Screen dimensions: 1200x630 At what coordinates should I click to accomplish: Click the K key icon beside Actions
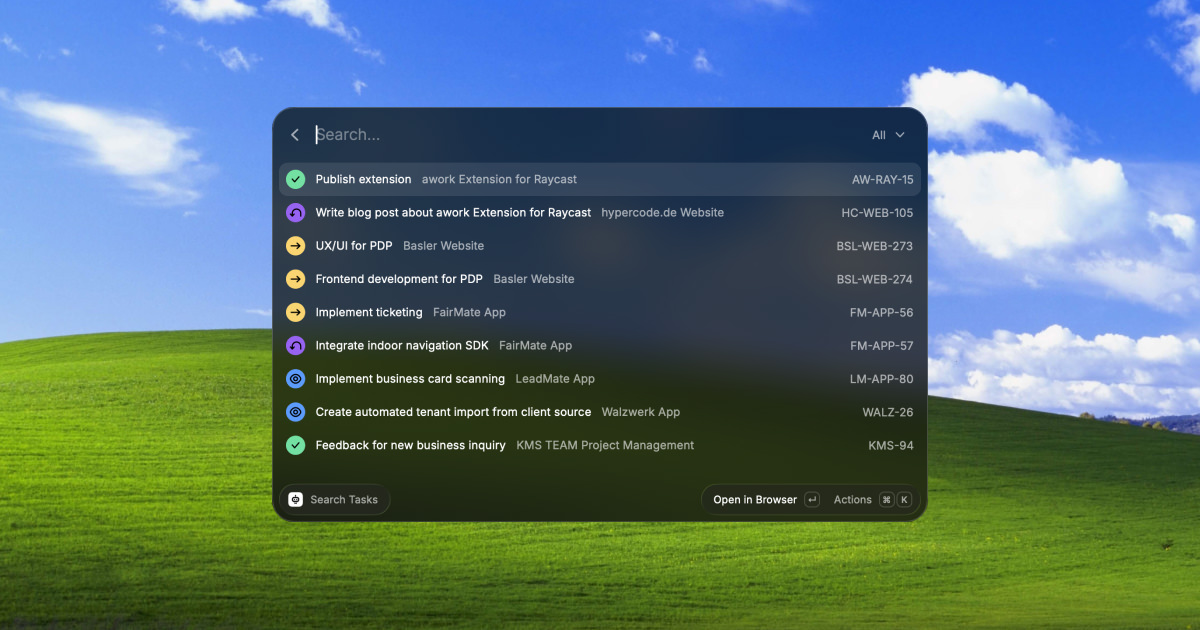tap(904, 499)
